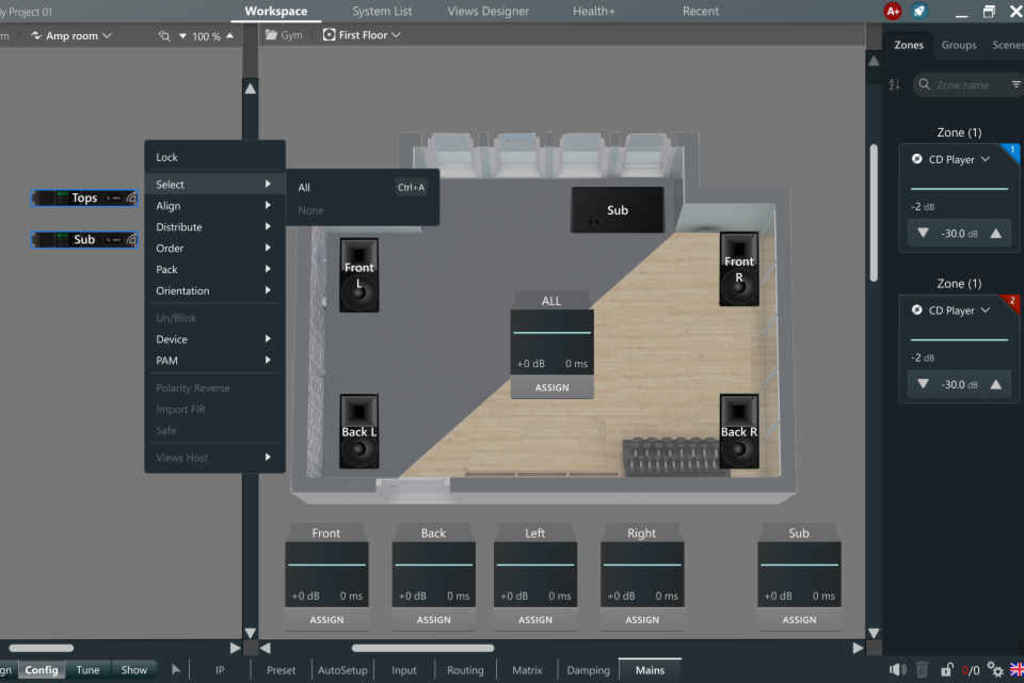
Task: Click ASSIGN under the ALL group
Action: (x=551, y=388)
